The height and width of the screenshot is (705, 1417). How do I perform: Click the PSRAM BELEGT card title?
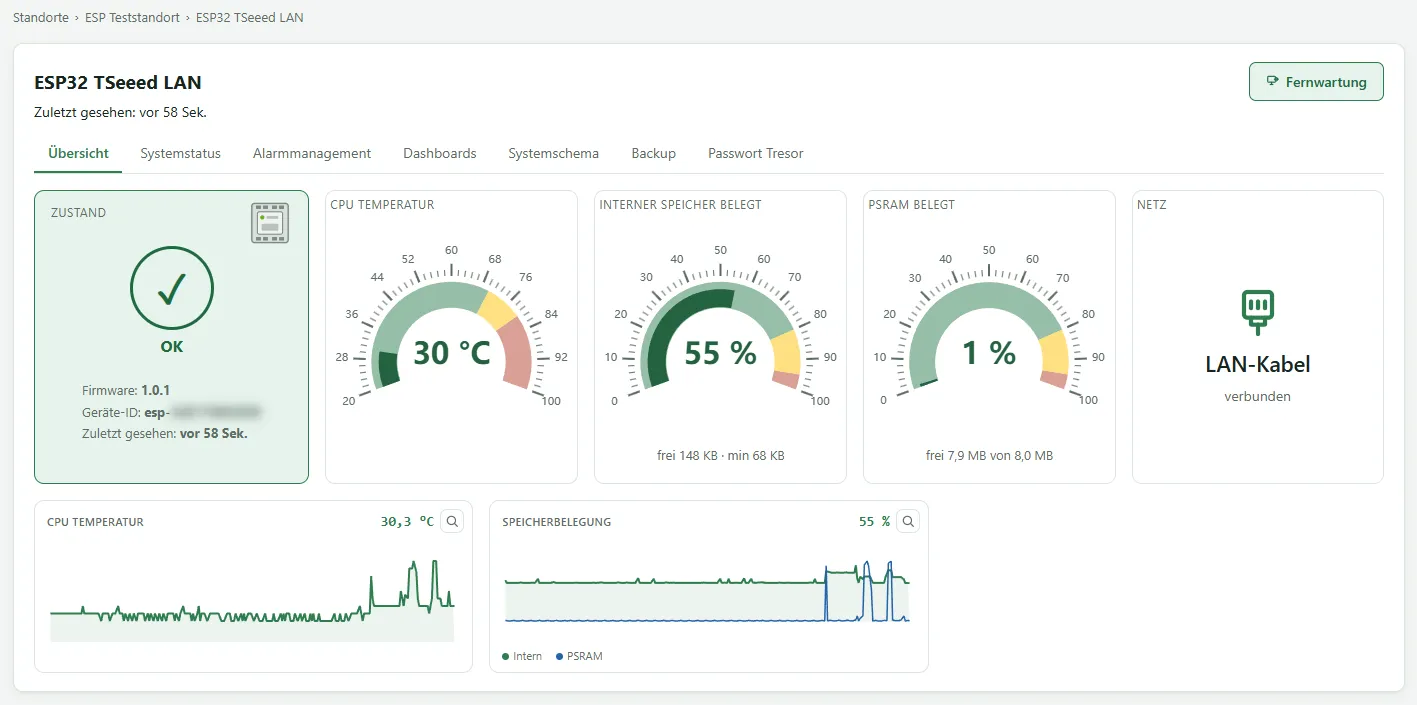pos(911,205)
